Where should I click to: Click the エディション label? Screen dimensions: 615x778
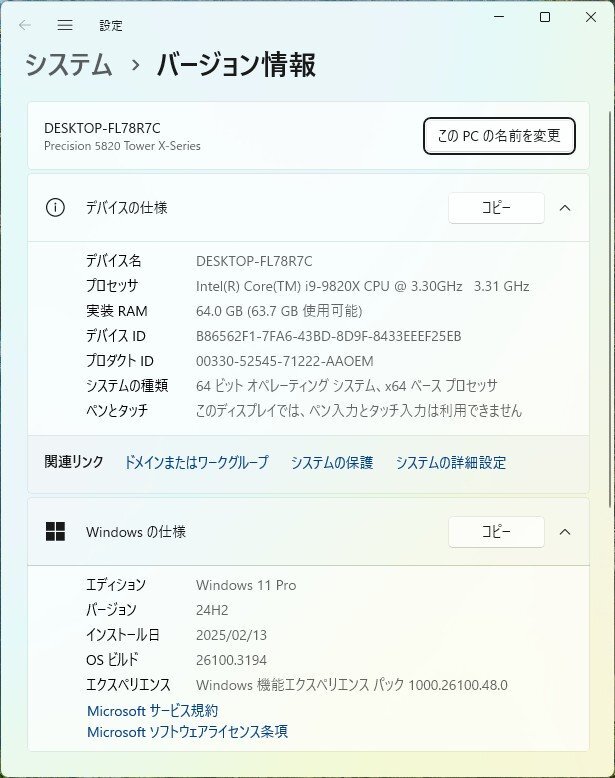pos(116,584)
